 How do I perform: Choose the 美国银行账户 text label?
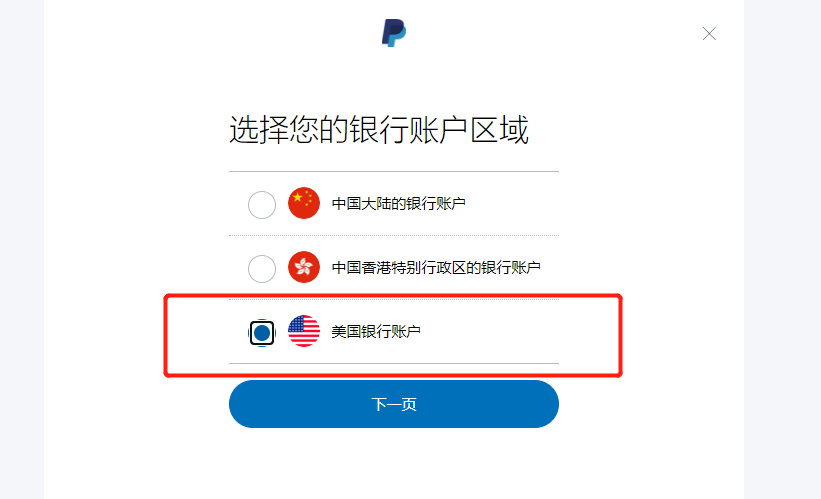[376, 331]
